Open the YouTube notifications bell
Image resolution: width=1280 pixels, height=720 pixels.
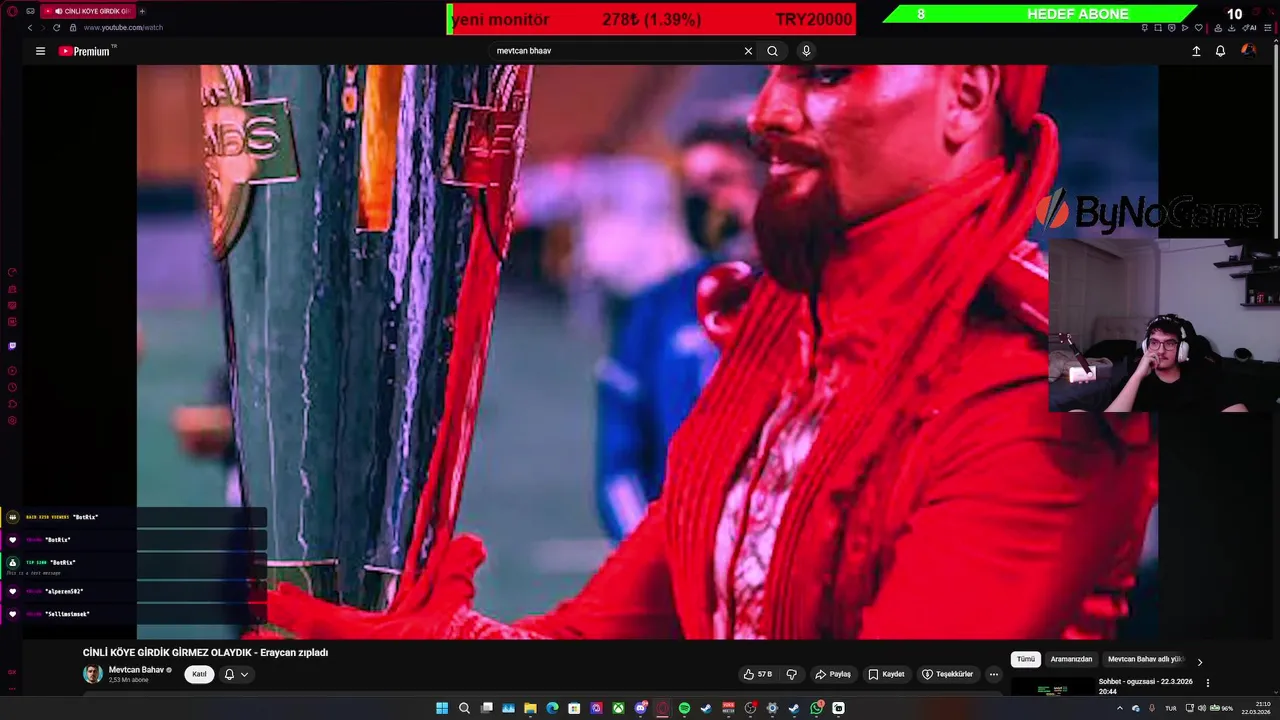[1220, 51]
